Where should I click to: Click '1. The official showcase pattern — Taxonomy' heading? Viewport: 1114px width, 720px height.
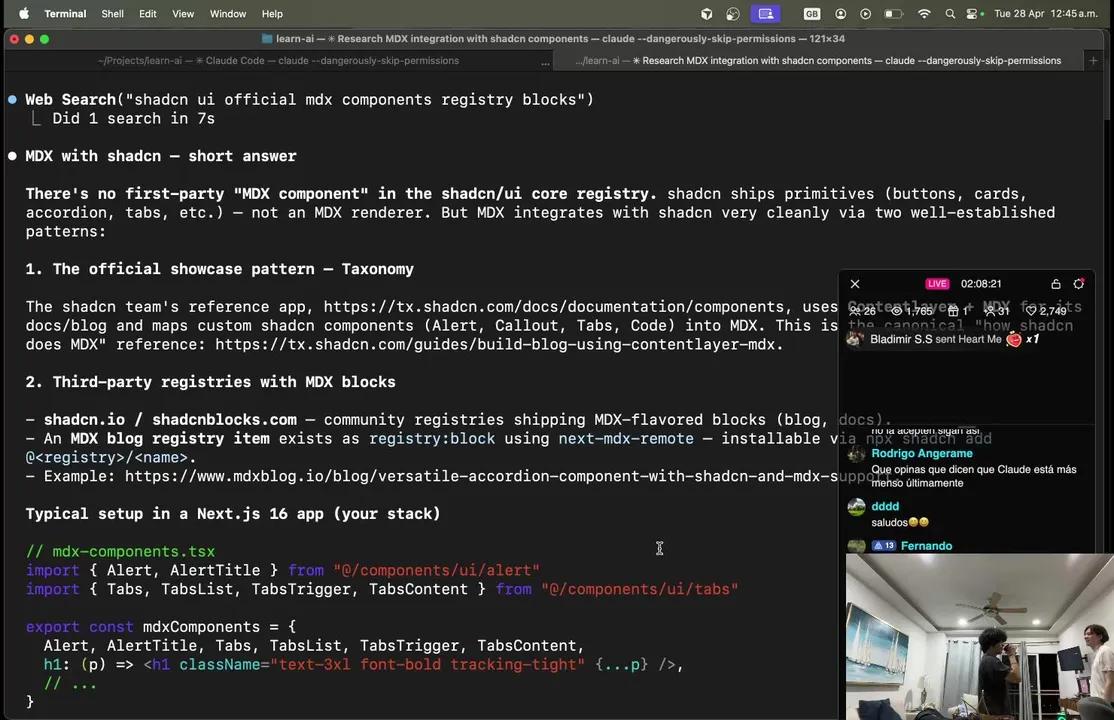pyautogui.click(x=220, y=269)
